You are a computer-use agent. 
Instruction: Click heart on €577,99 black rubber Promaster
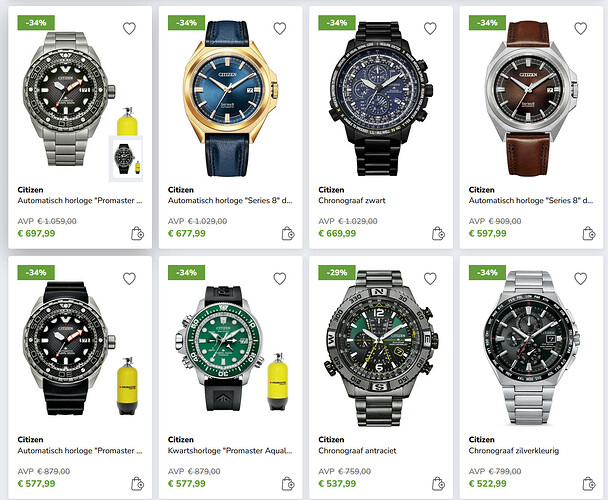[129, 279]
